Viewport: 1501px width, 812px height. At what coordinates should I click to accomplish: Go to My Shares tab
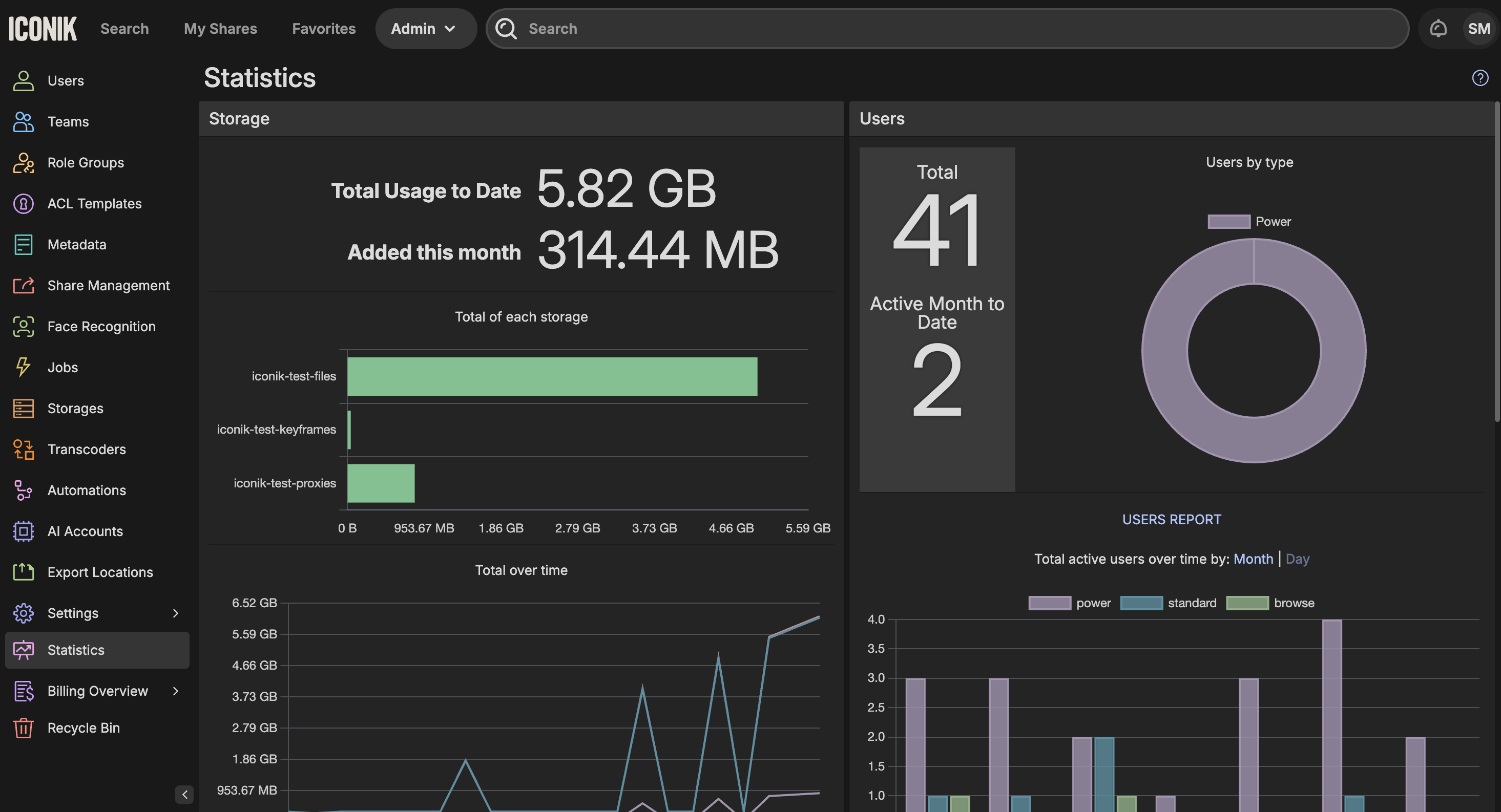pyautogui.click(x=220, y=29)
